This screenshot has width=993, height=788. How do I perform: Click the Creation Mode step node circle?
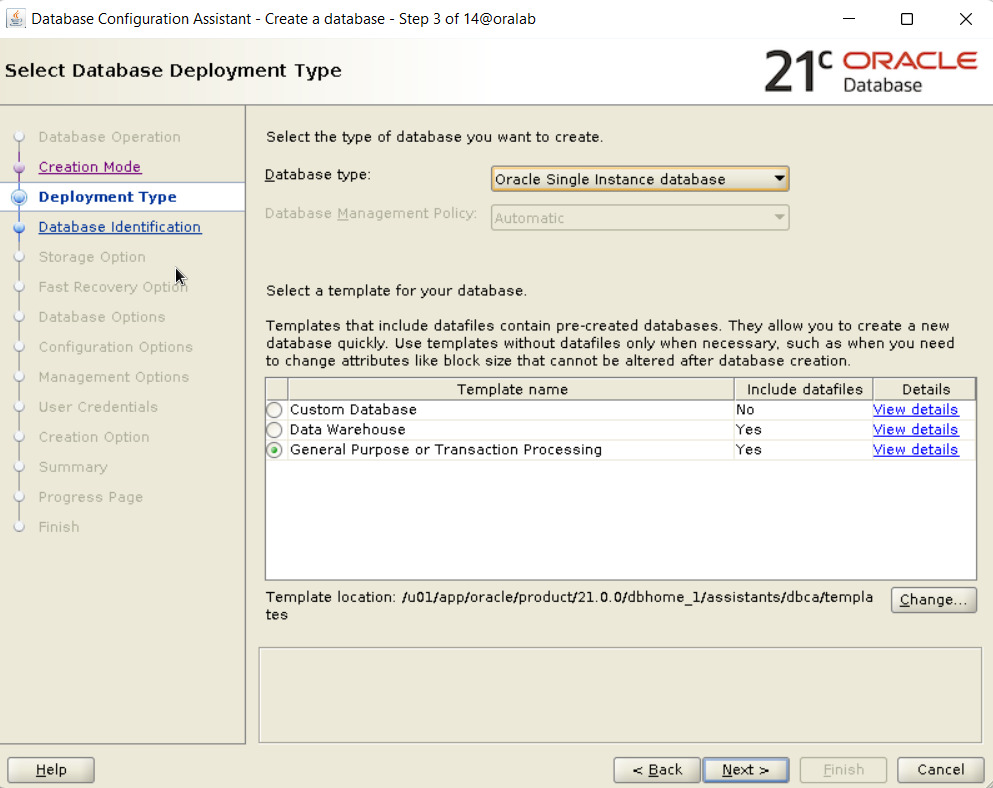point(19,167)
